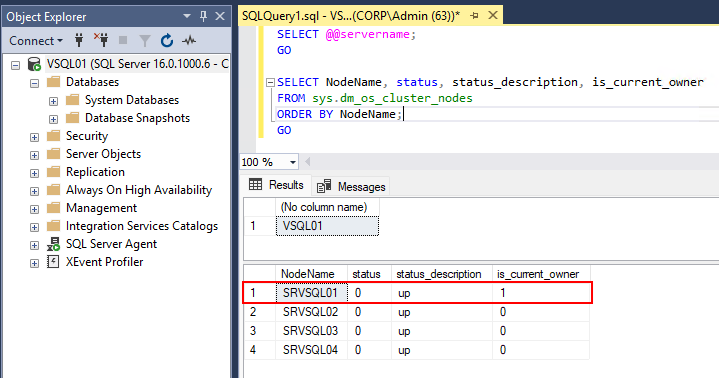Screen dimensions: 719x378
Task: Click the Security folder icon
Action: point(53,136)
